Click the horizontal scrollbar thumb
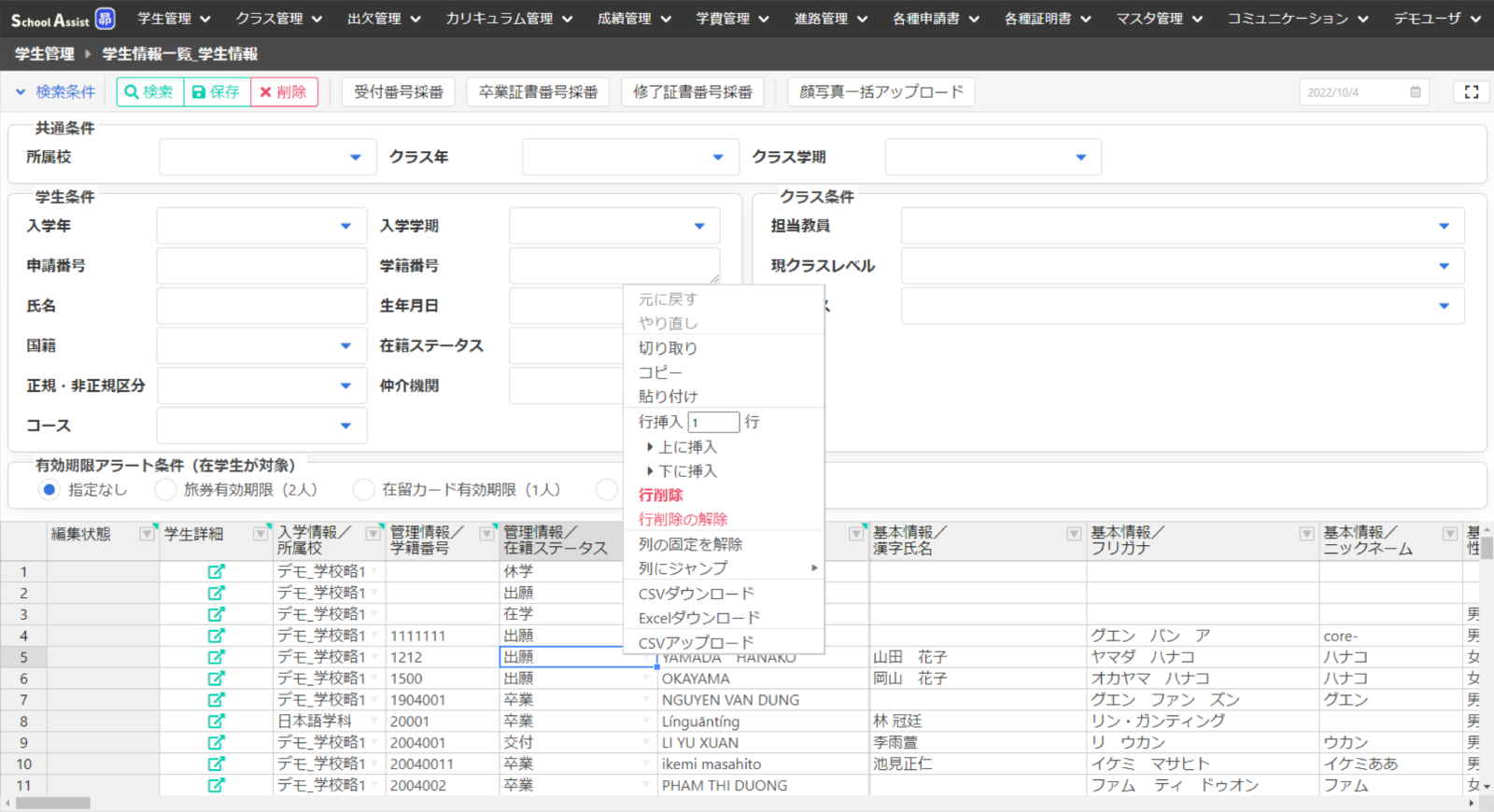The height and width of the screenshot is (812, 1494). click(x=53, y=803)
